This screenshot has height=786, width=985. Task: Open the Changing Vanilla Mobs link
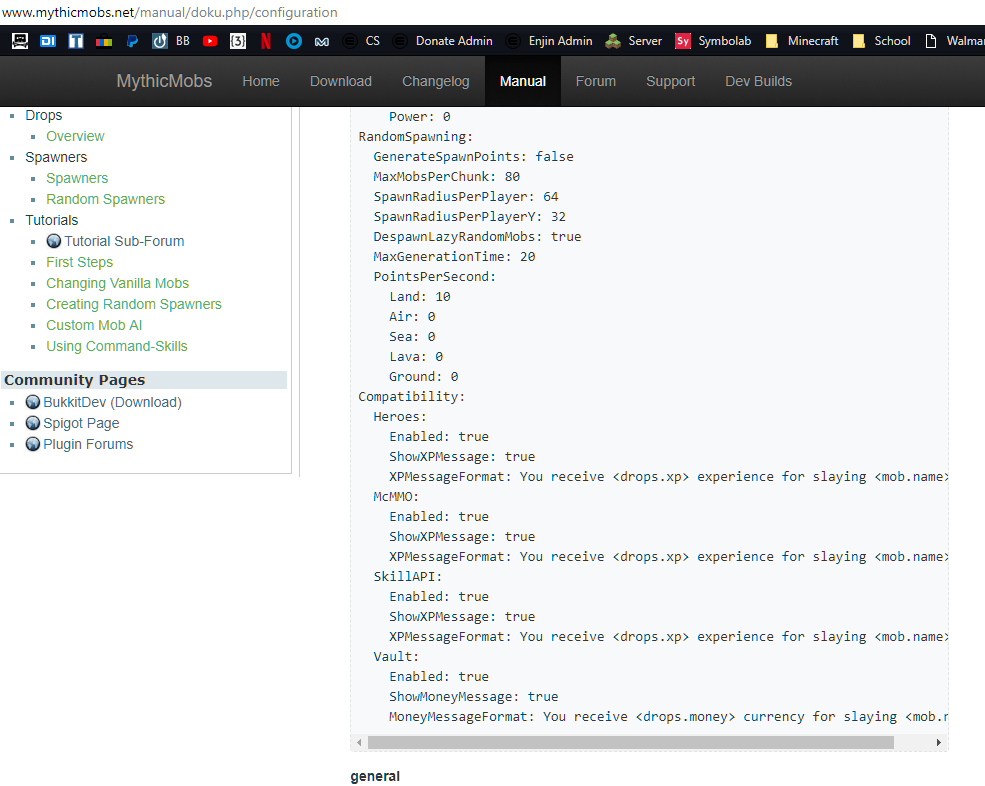pyautogui.click(x=117, y=283)
